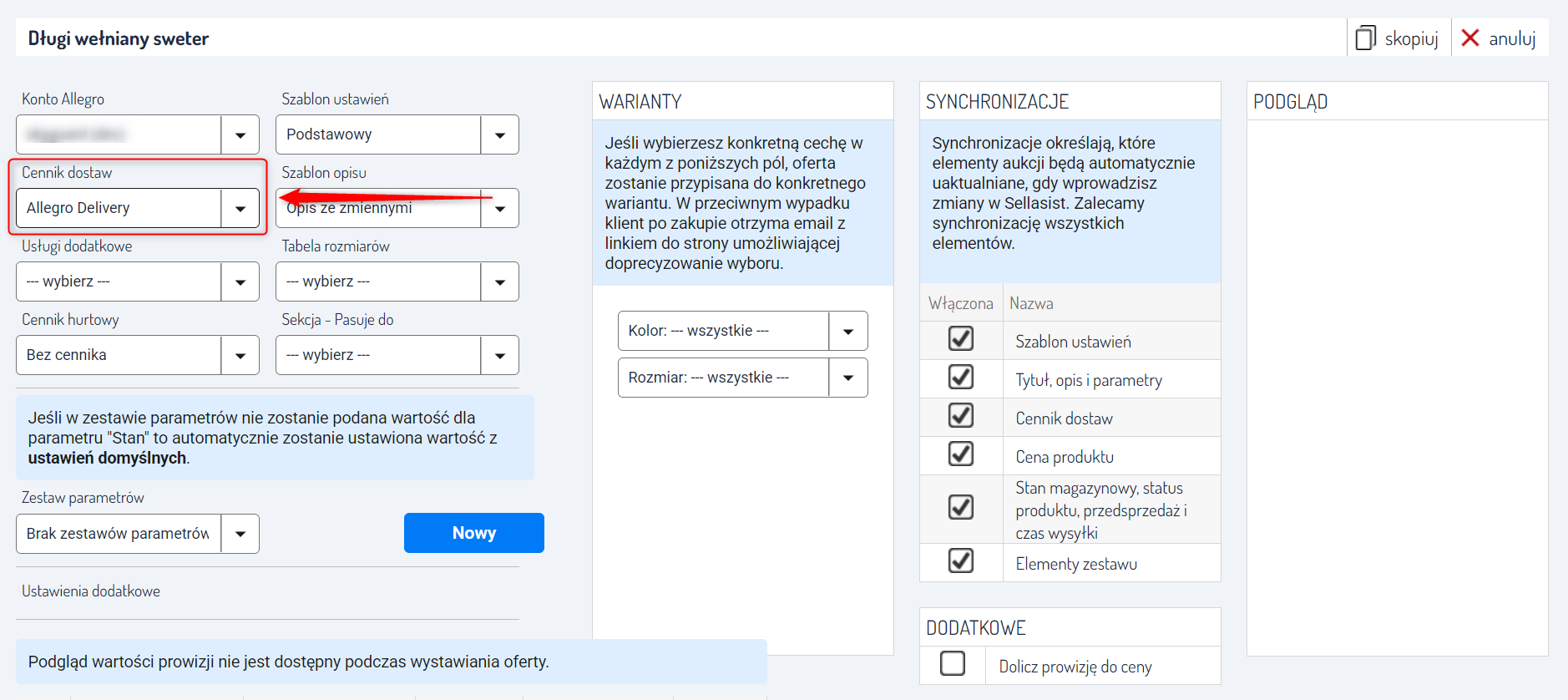1568x700 pixels.
Task: Click the 'Elementy zestawu' row text
Action: click(1076, 564)
